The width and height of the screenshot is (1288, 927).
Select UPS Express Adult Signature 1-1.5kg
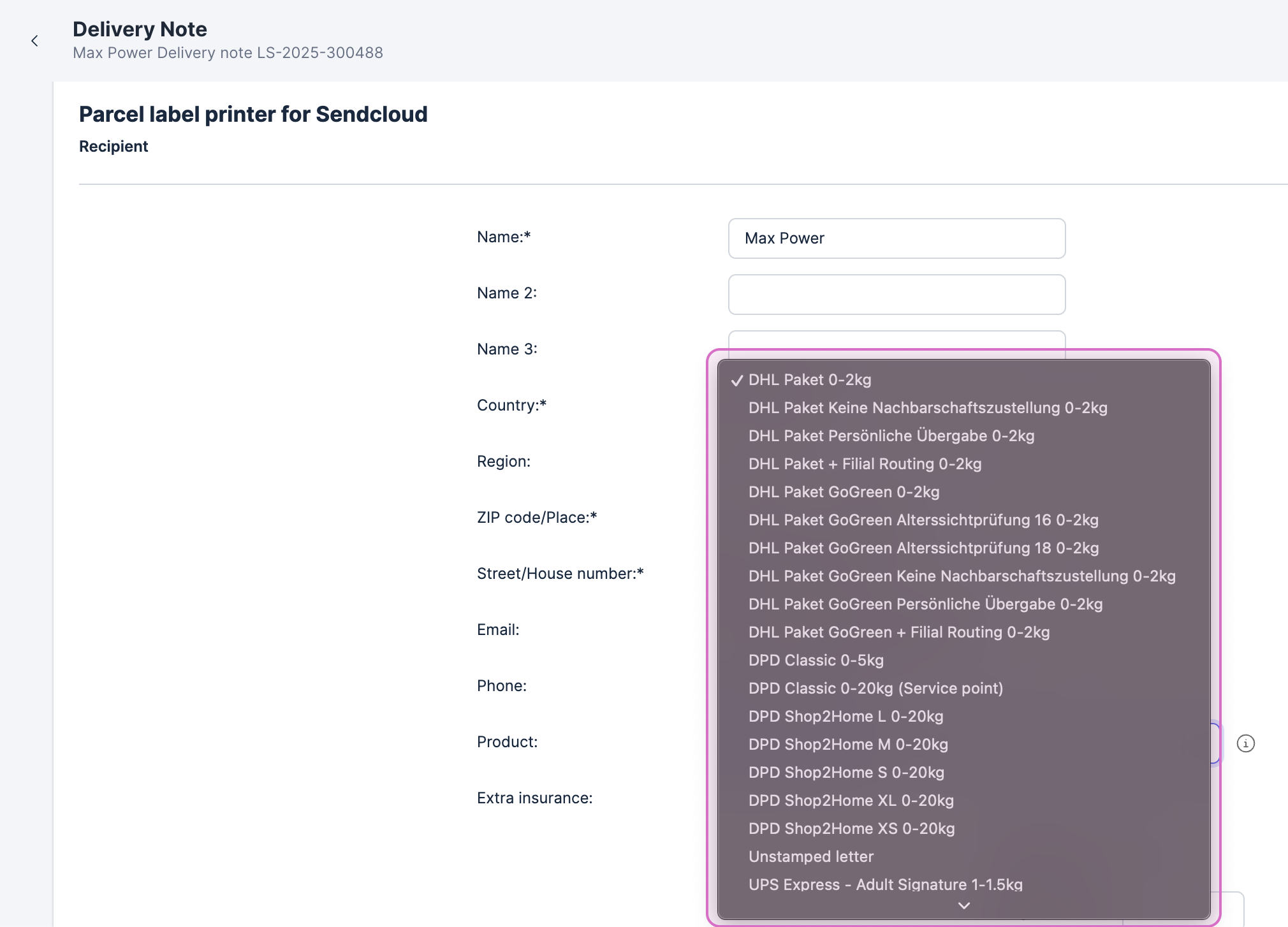[885, 884]
